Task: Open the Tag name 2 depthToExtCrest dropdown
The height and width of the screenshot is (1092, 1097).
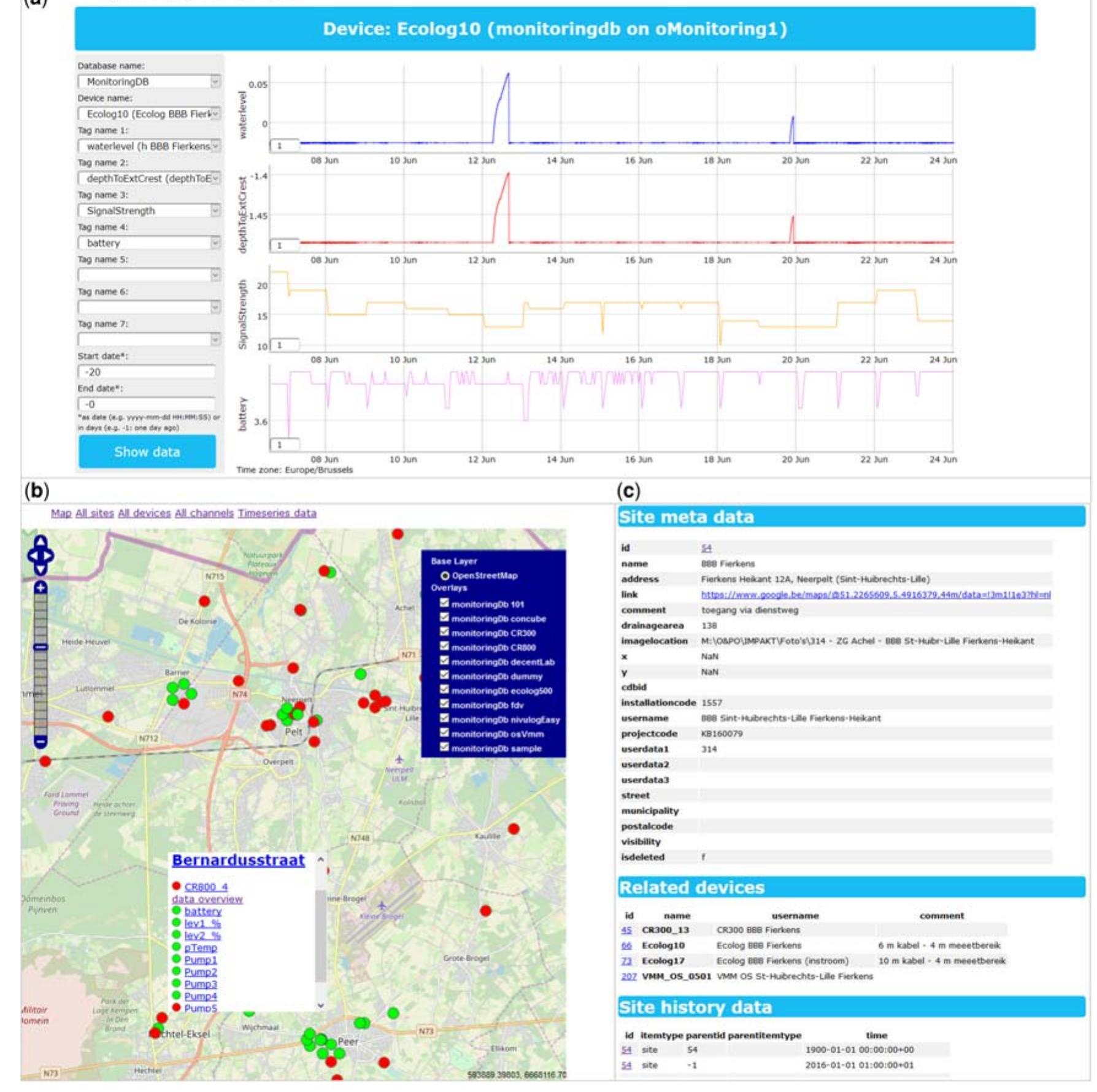Action: tap(149, 179)
